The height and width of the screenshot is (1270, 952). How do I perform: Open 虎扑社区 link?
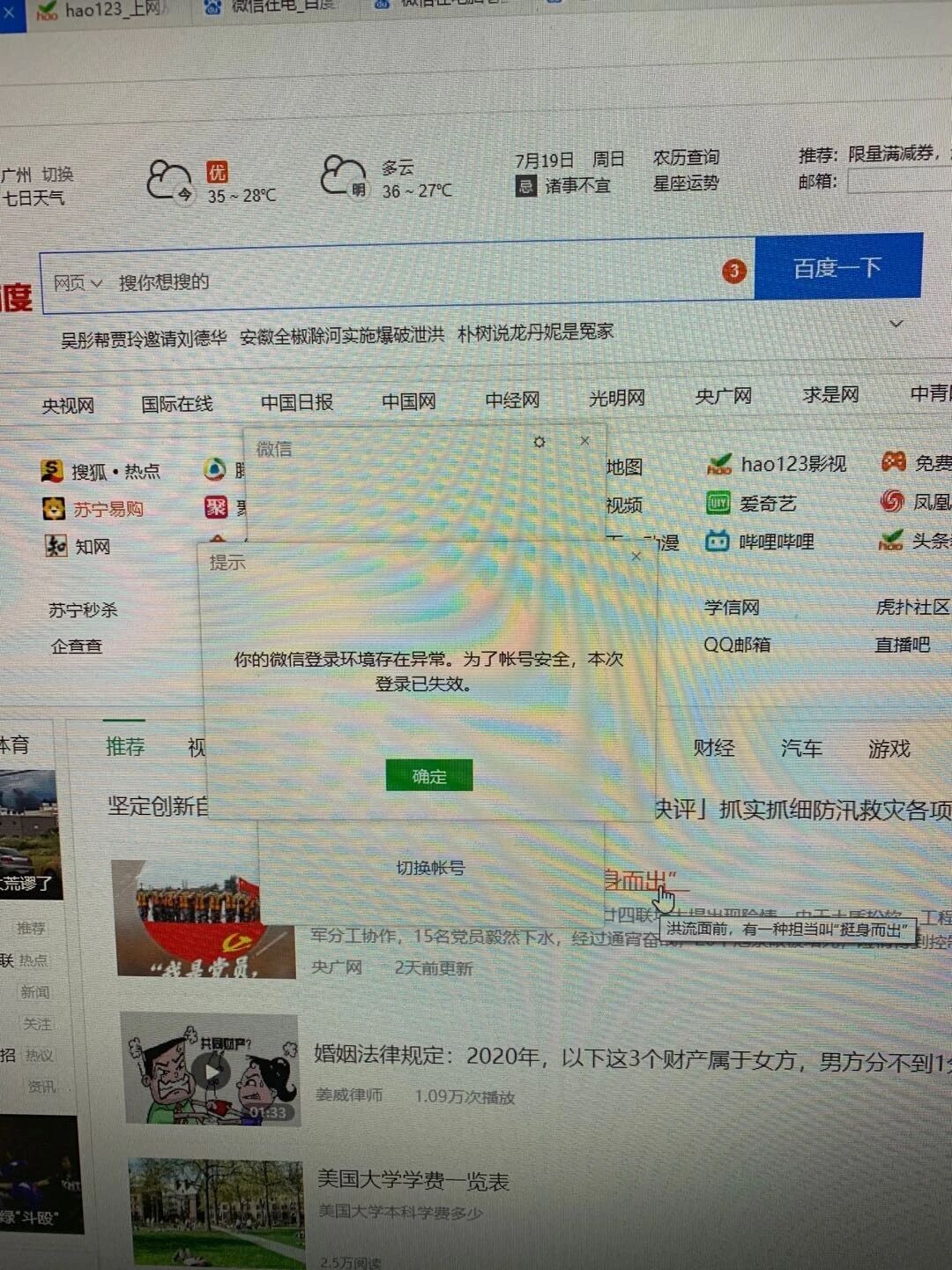(912, 607)
